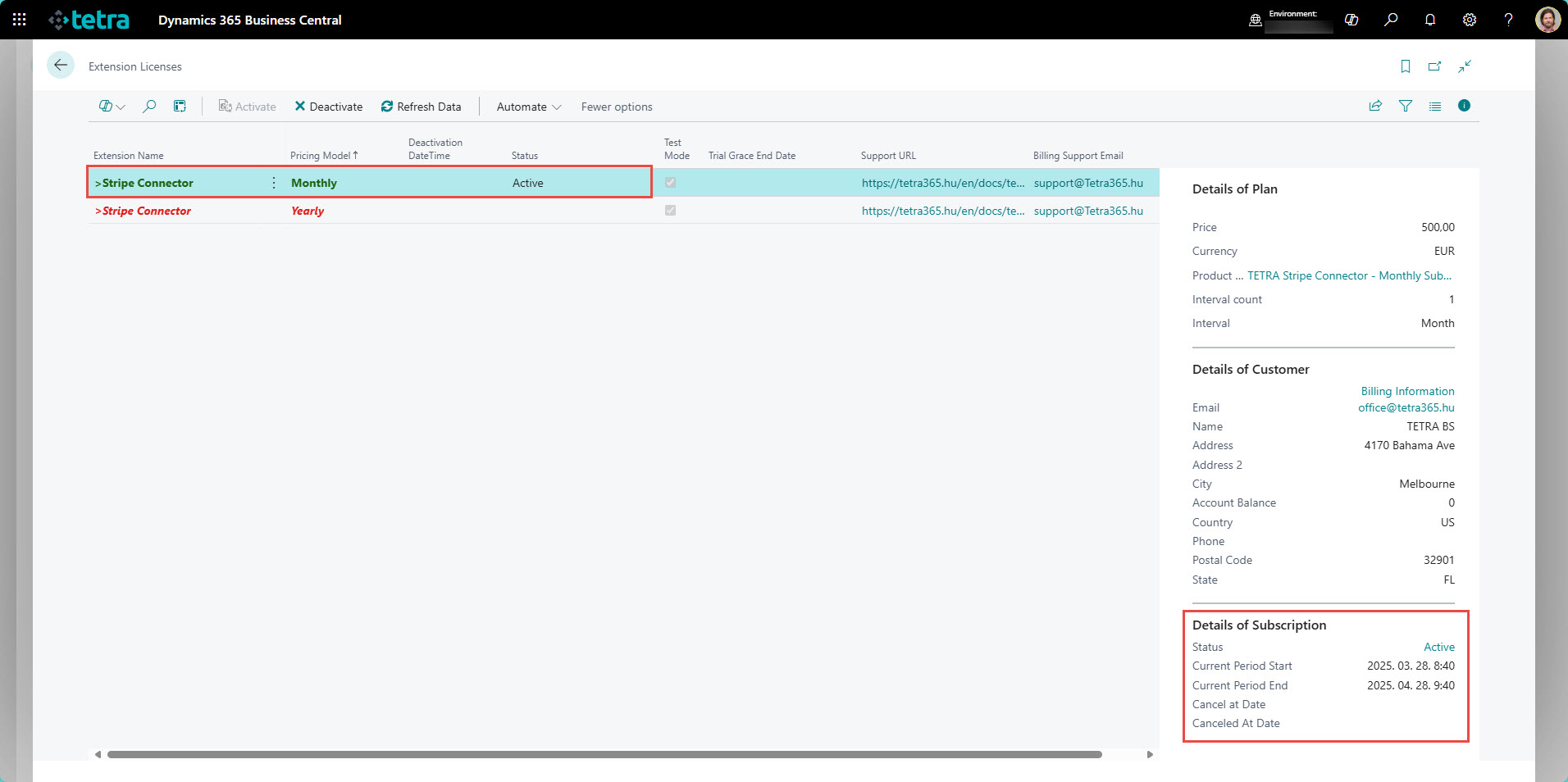Open the Billing Information link

1407,391
